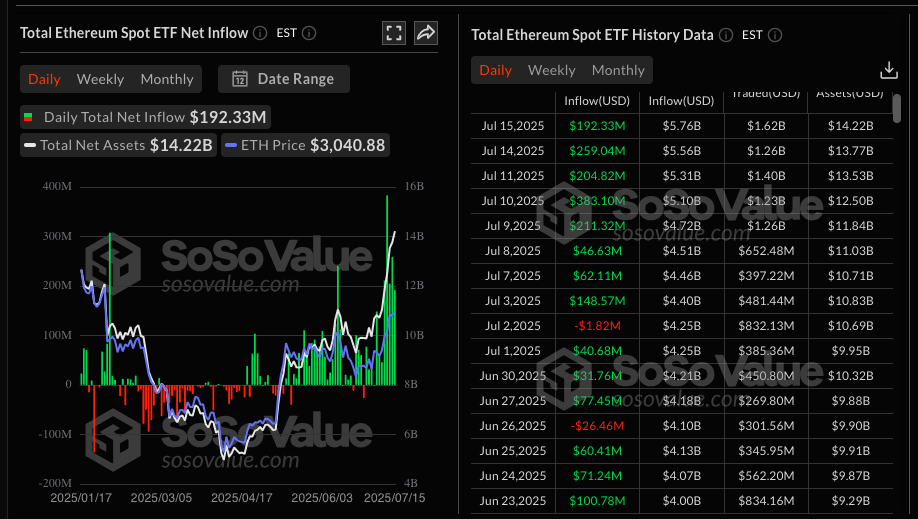Click EST timezone label in chart panel
Screen dimensions: 918x519
point(286,33)
